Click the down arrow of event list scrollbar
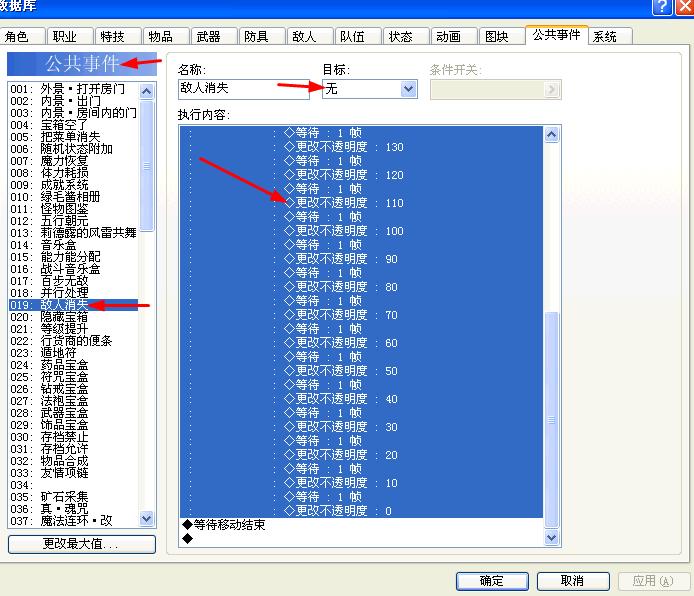694x596 pixels. click(147, 518)
